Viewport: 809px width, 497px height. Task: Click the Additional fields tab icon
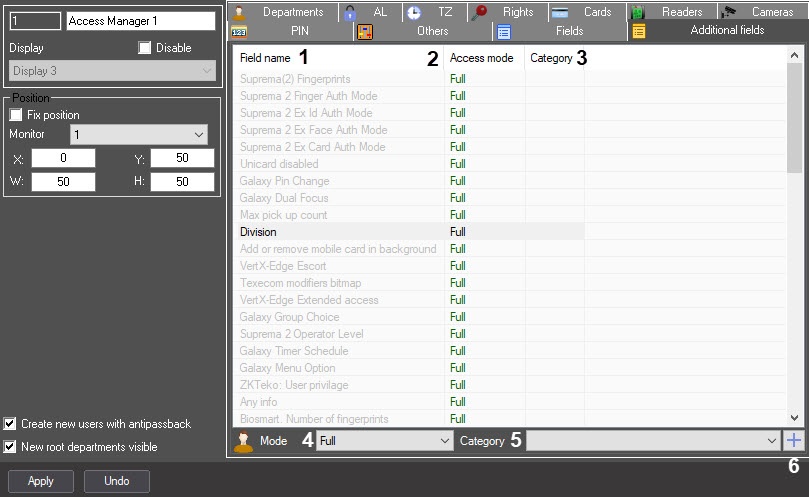[x=639, y=31]
